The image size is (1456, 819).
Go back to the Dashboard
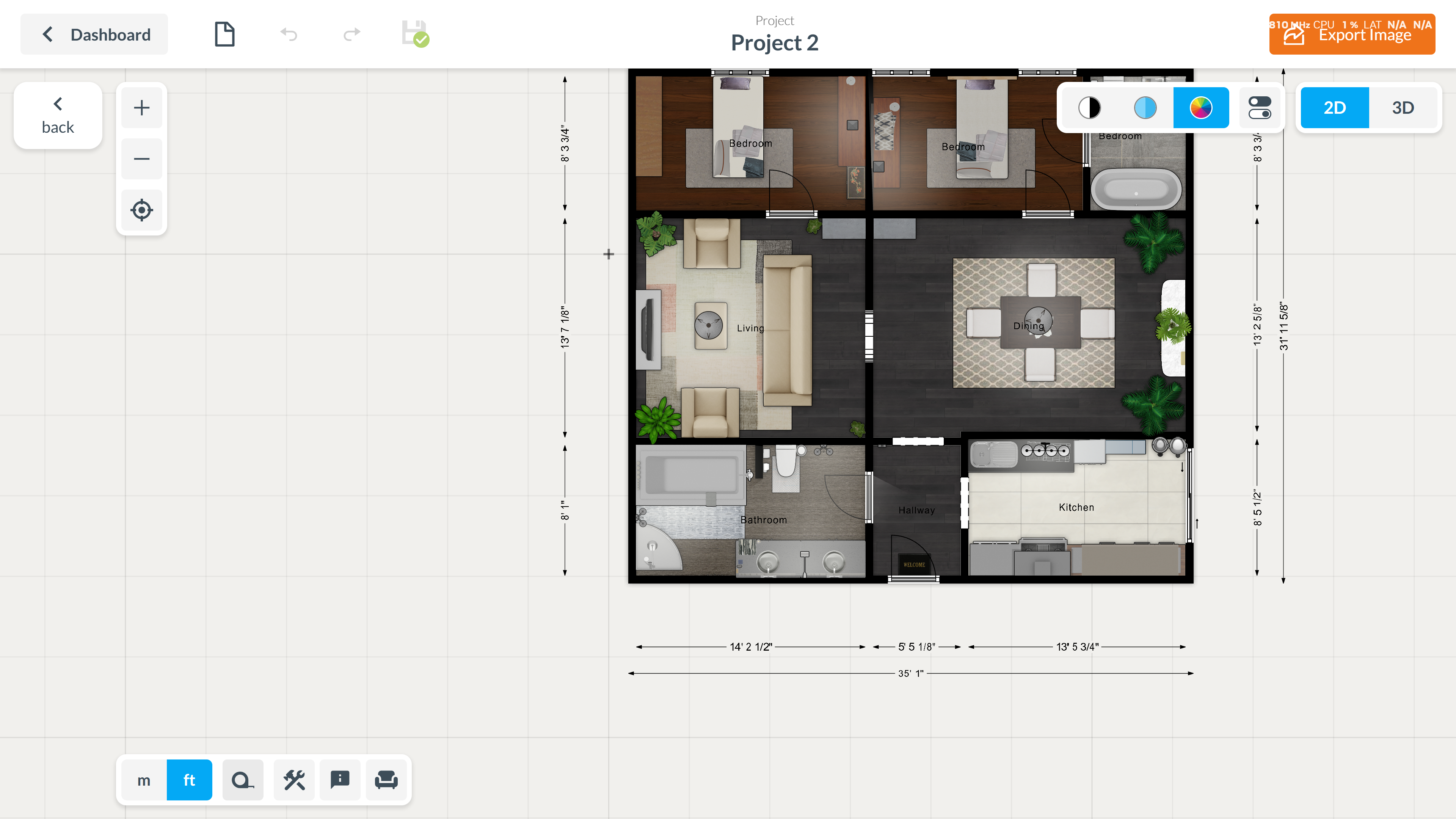(94, 35)
